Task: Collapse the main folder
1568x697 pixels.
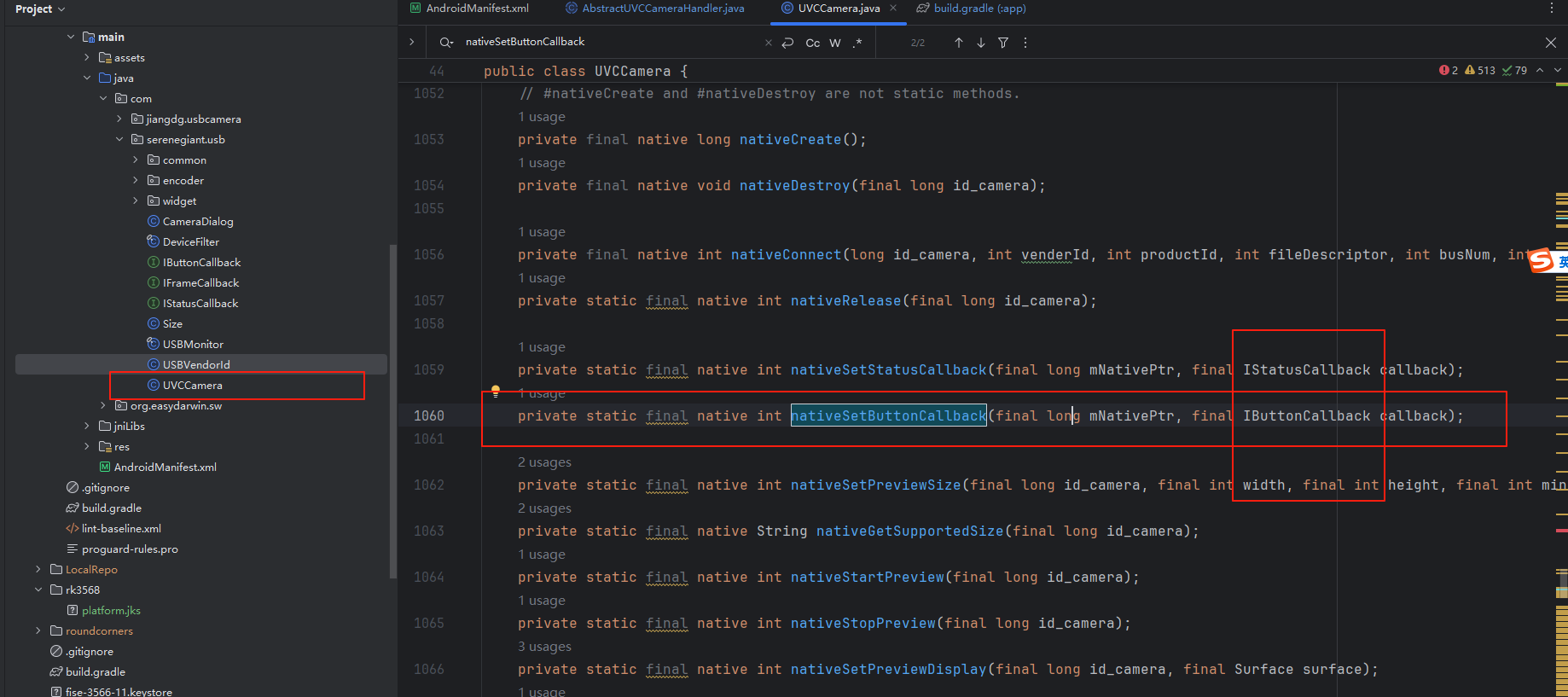Action: [x=71, y=38]
